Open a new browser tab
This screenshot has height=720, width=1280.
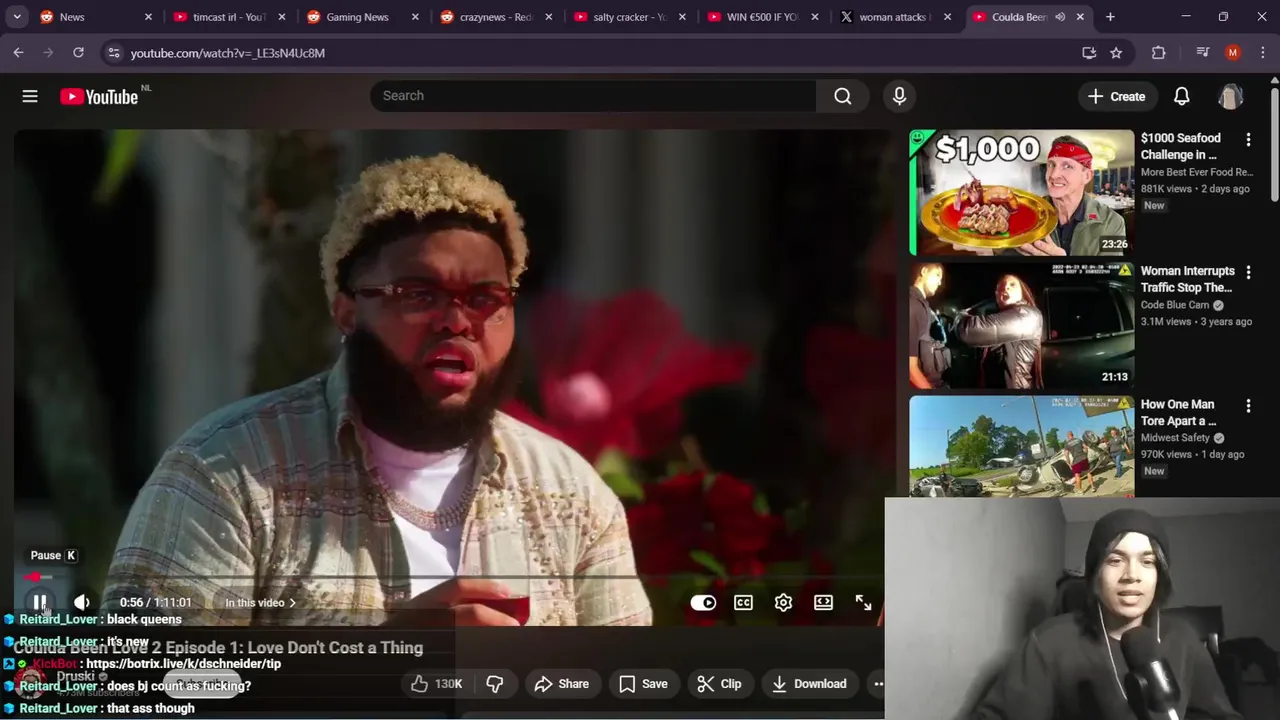1110,17
